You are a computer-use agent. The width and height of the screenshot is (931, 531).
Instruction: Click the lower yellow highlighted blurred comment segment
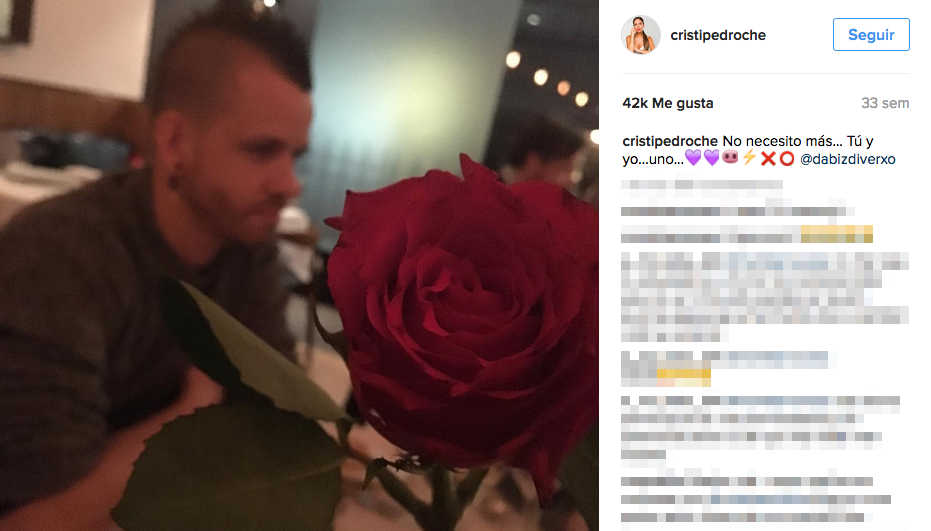[683, 378]
